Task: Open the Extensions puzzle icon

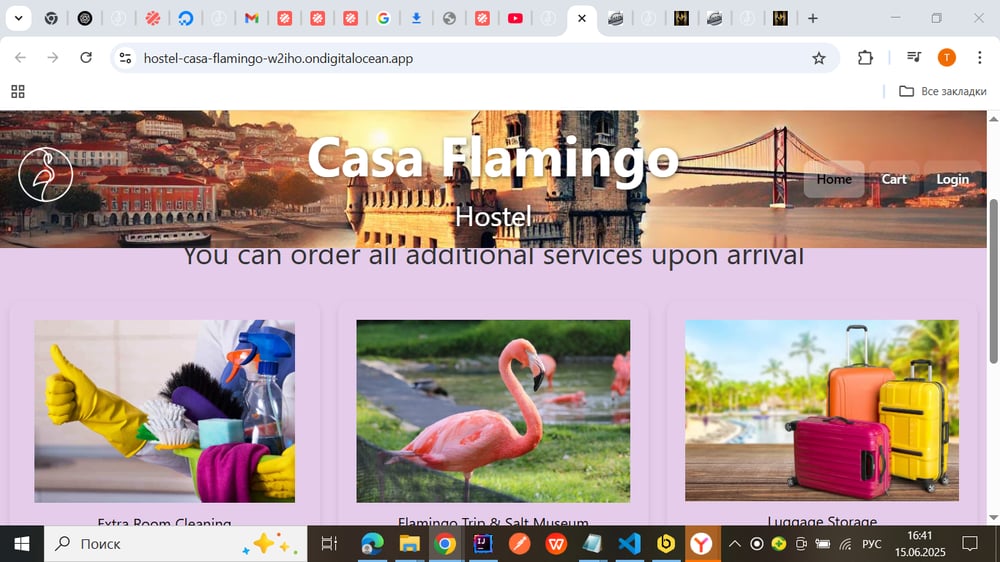Action: point(865,58)
